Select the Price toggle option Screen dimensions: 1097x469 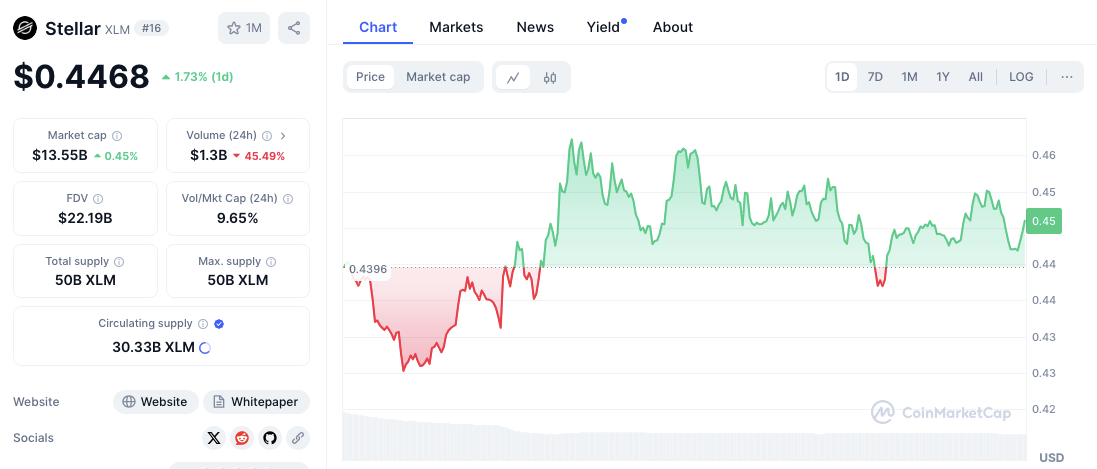tap(370, 77)
